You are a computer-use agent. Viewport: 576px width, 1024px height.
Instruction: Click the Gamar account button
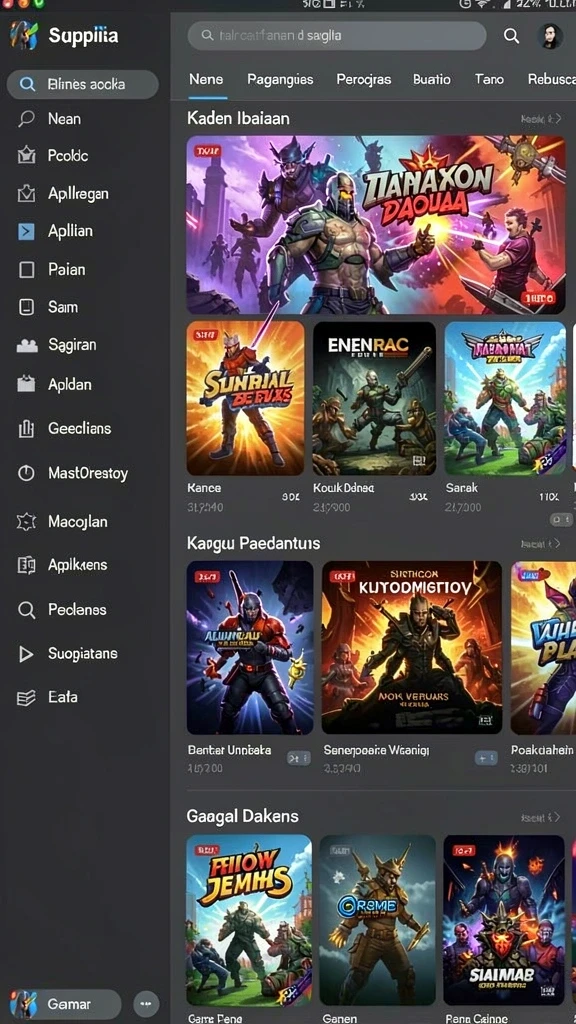pos(65,1004)
